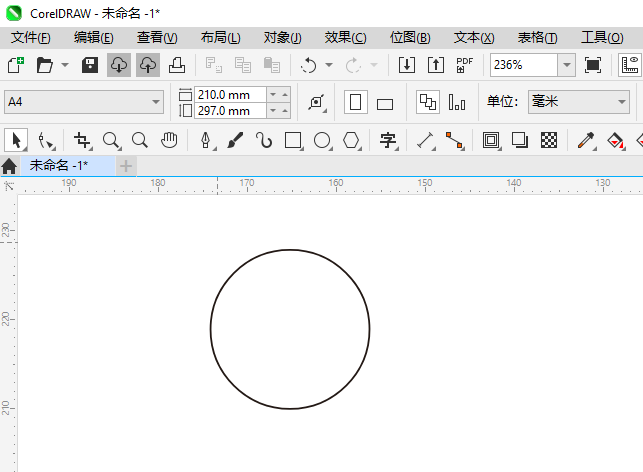Select the Pick arrow tool
Image resolution: width=643 pixels, height=472 pixels.
[16, 140]
